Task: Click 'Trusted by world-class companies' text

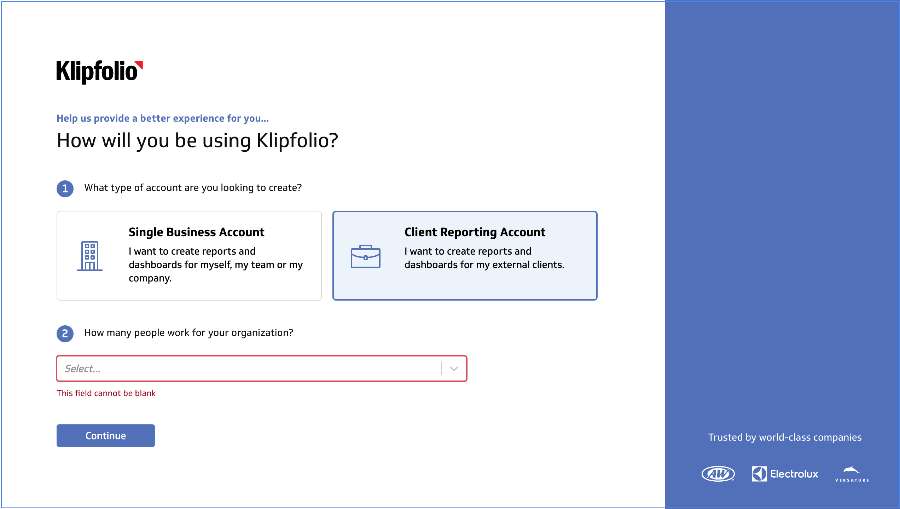Action: coord(785,437)
